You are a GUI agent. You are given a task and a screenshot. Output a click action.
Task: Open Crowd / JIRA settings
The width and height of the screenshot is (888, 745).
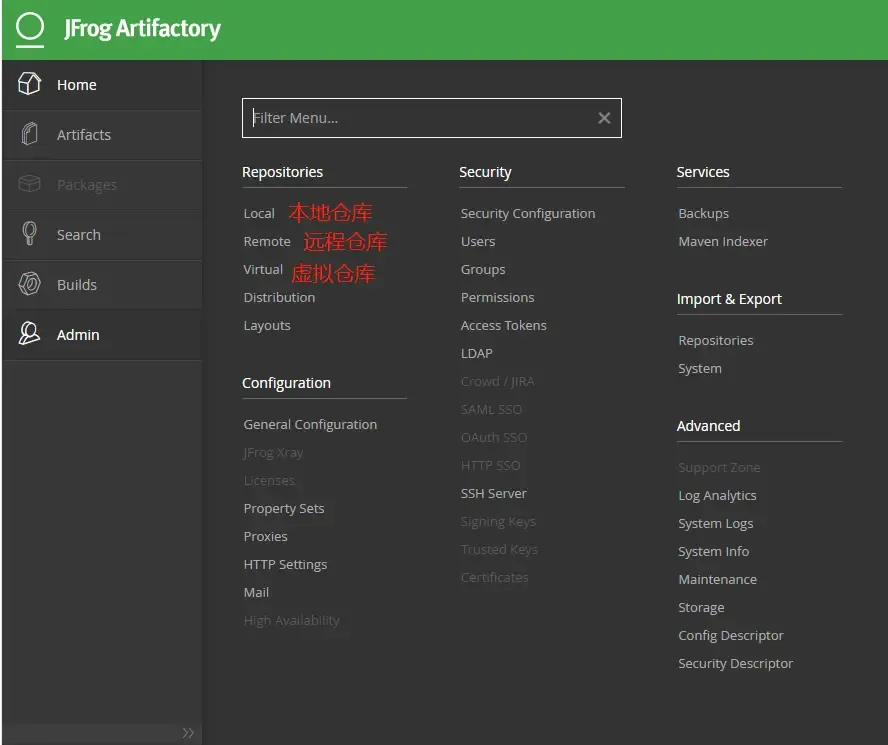(x=497, y=381)
